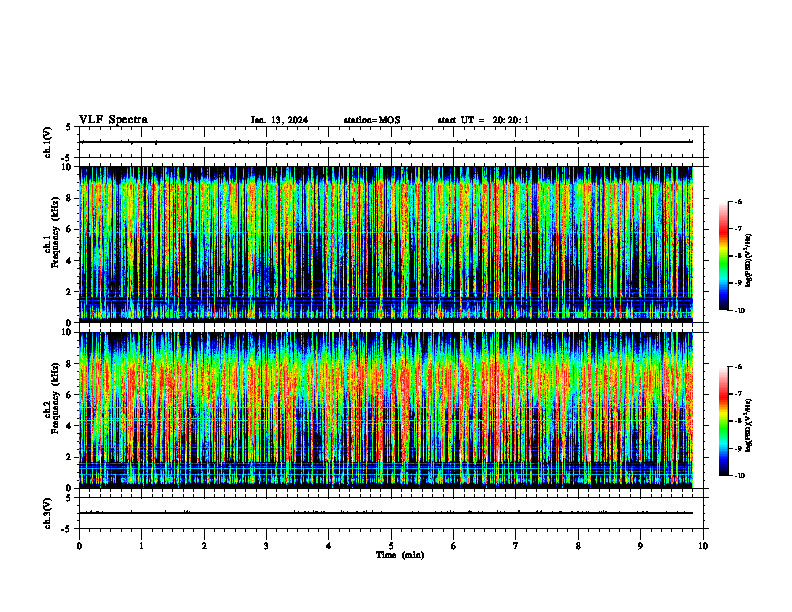
Task: Select the ch.1 "Frequency (kHz)" axis label
Action: (56, 233)
